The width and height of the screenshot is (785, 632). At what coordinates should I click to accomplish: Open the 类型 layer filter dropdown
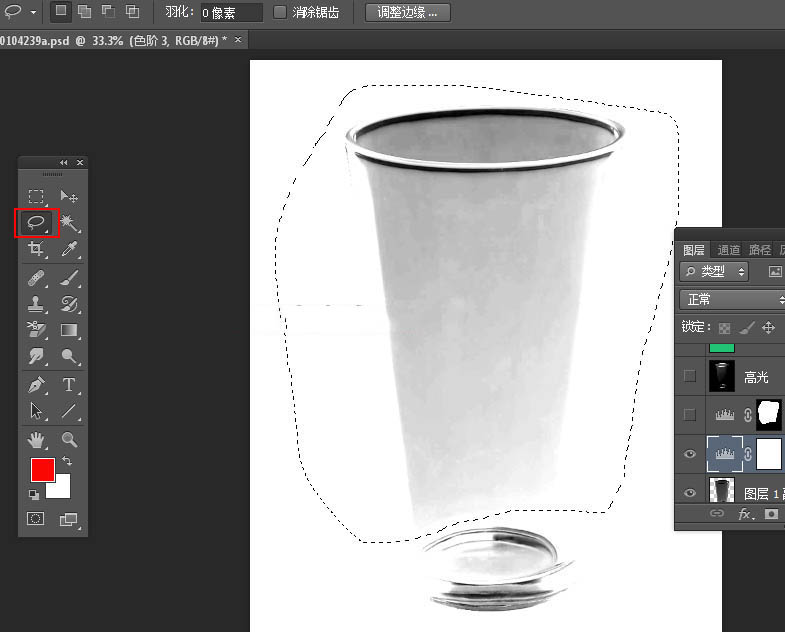(x=715, y=271)
